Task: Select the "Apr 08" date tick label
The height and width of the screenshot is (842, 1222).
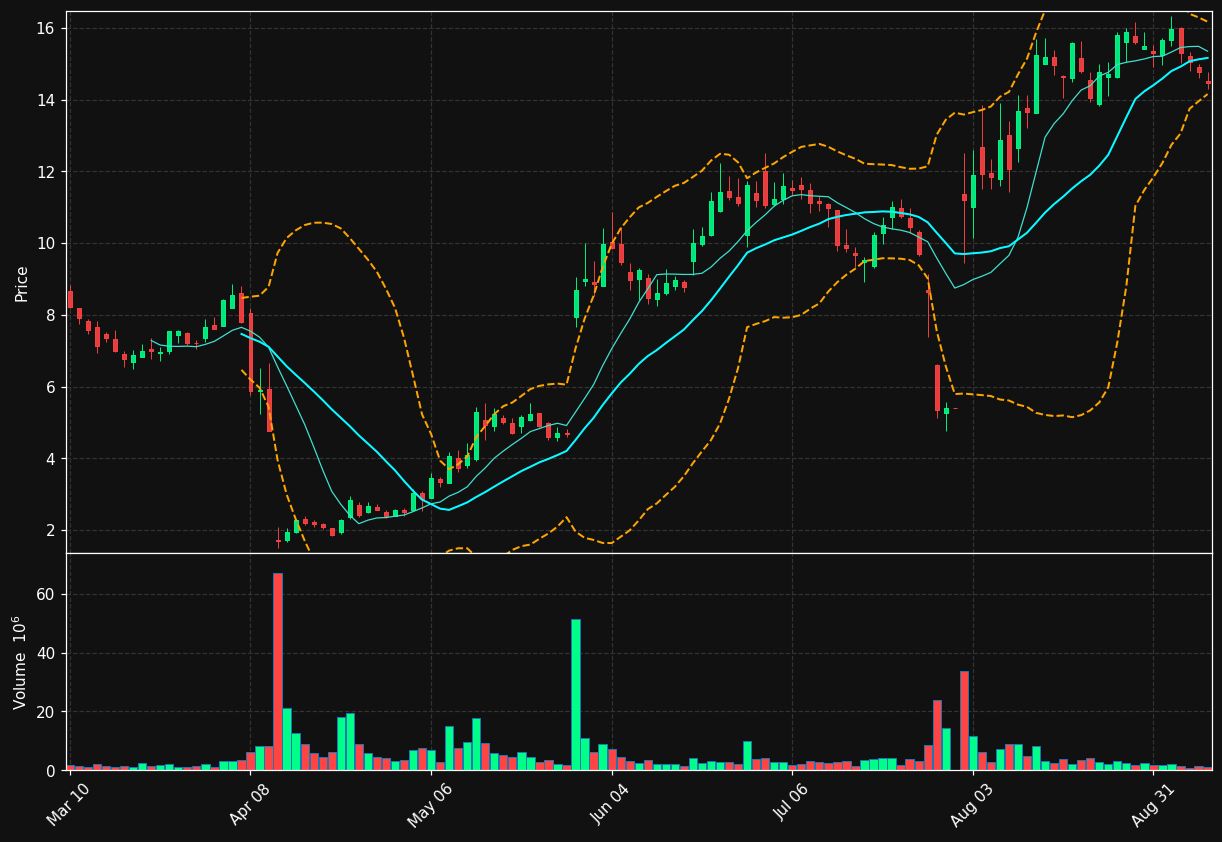Action: (x=248, y=805)
